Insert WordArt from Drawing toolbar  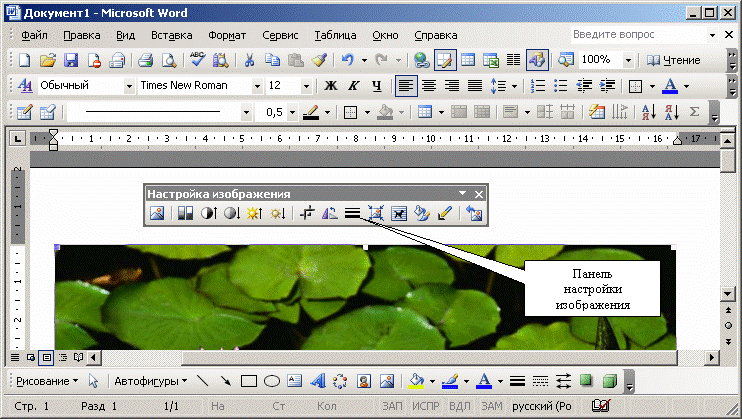[x=317, y=381]
